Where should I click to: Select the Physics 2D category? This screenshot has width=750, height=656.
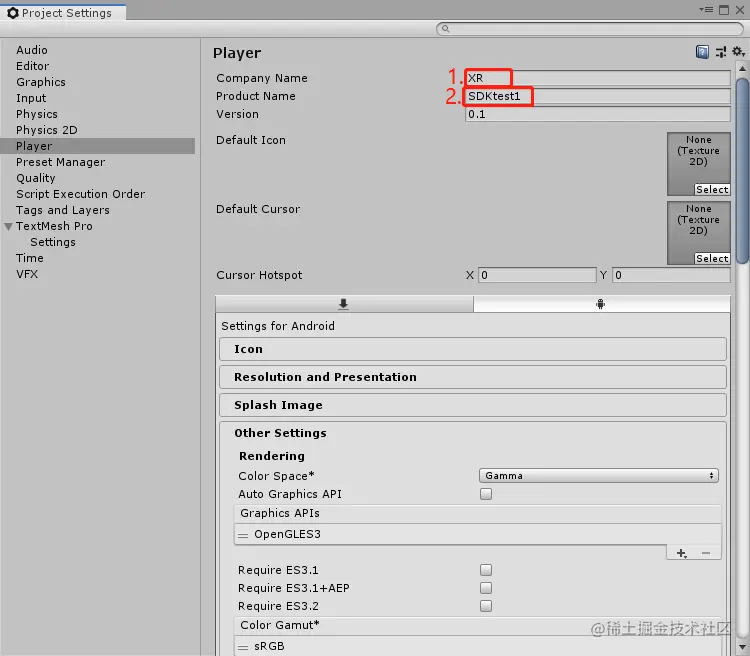47,130
